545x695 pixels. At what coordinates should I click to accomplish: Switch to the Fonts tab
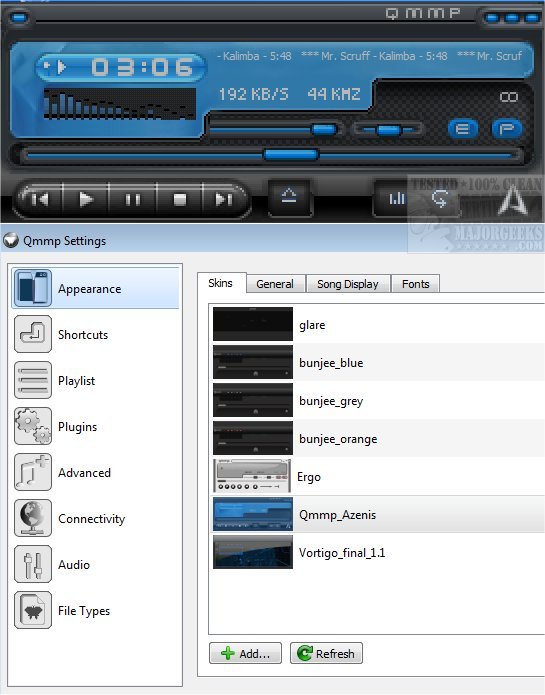(x=416, y=284)
